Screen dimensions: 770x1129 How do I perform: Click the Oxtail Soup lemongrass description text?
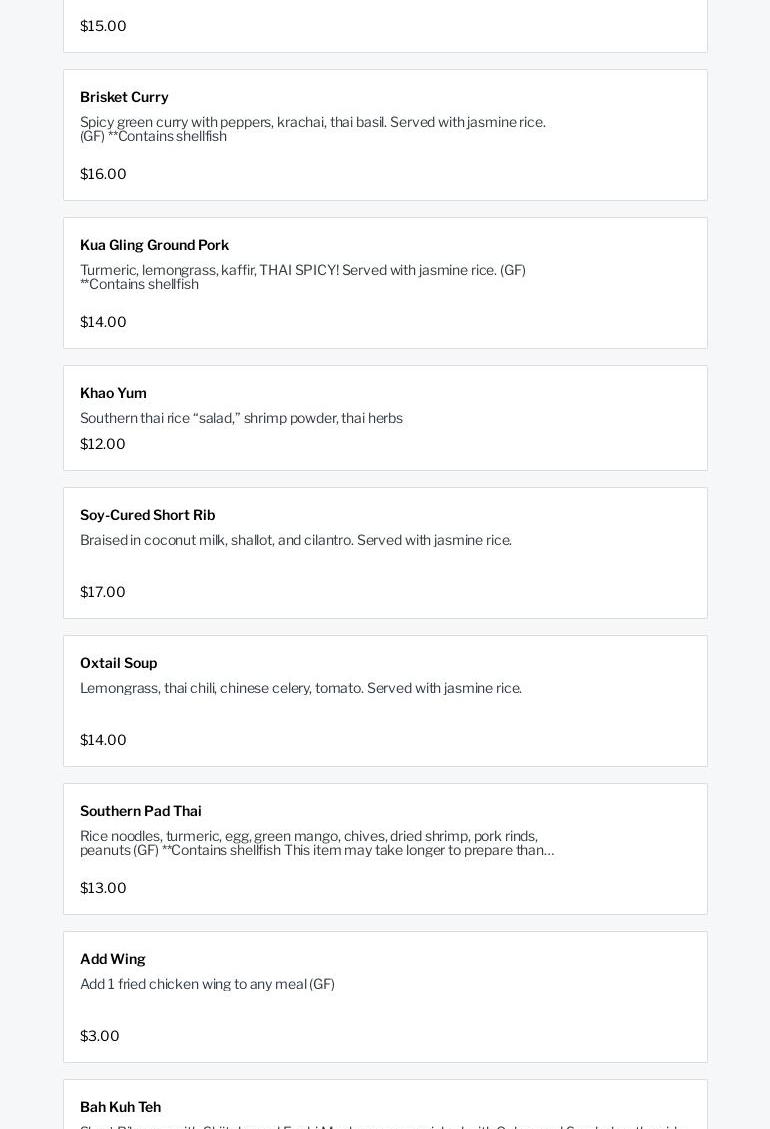tap(300, 688)
